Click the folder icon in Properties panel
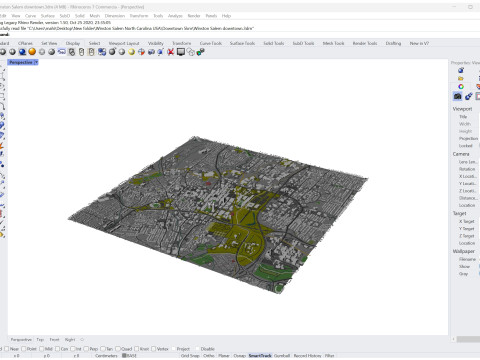 [x=461, y=78]
